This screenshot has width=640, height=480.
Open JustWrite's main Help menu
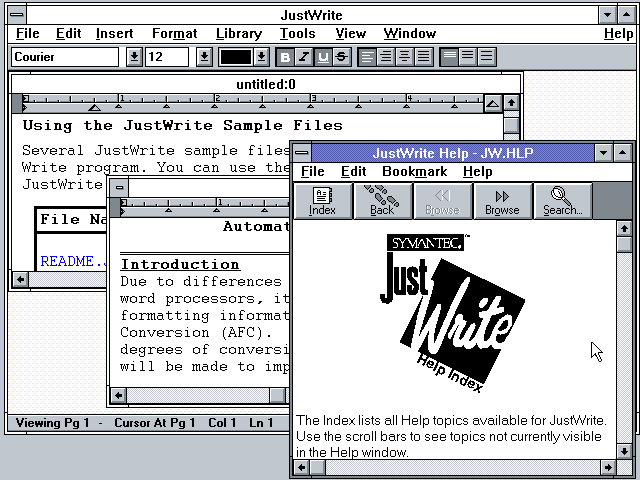point(618,33)
